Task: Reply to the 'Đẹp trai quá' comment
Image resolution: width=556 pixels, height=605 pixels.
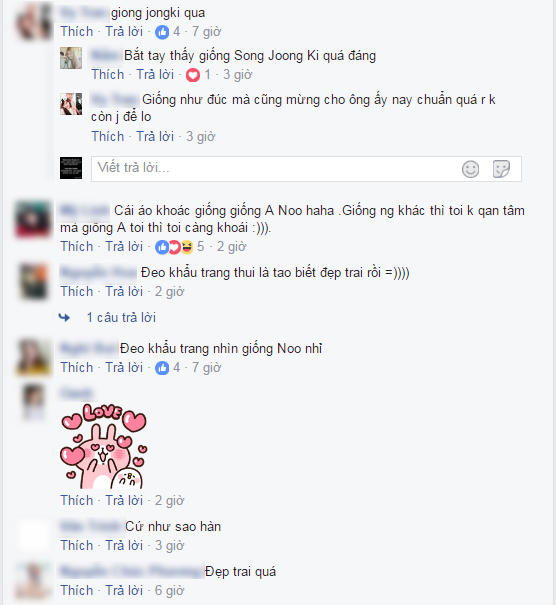Action: [x=124, y=591]
